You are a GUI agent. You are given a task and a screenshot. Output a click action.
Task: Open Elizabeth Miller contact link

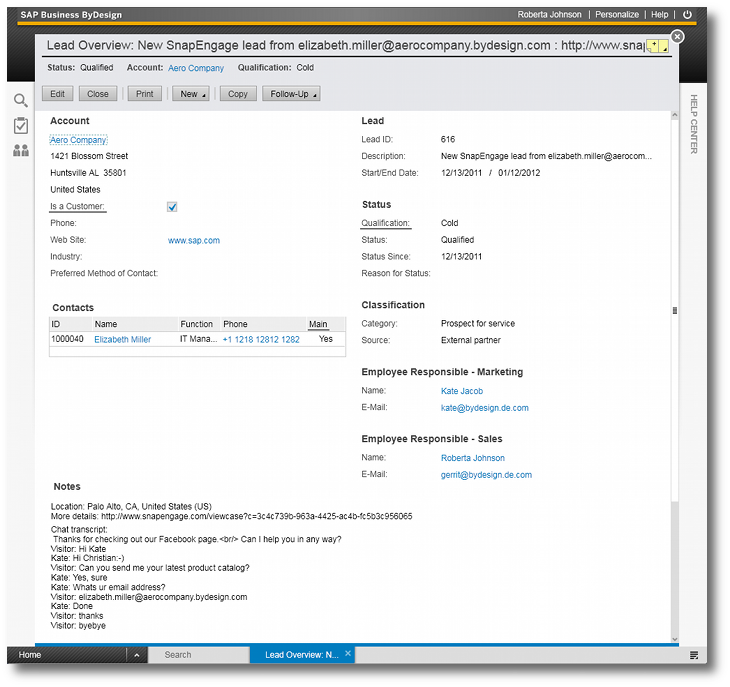coord(122,339)
